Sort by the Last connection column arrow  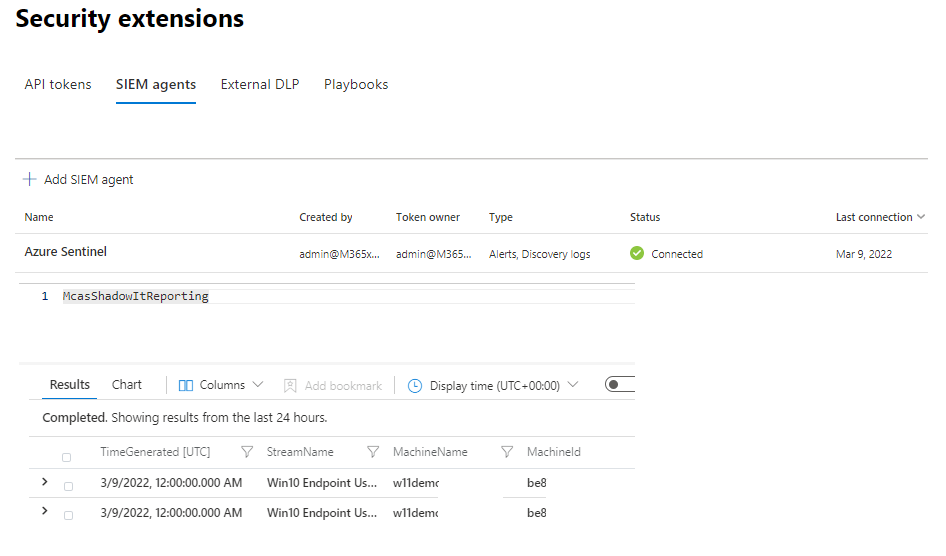pyautogui.click(x=920, y=217)
